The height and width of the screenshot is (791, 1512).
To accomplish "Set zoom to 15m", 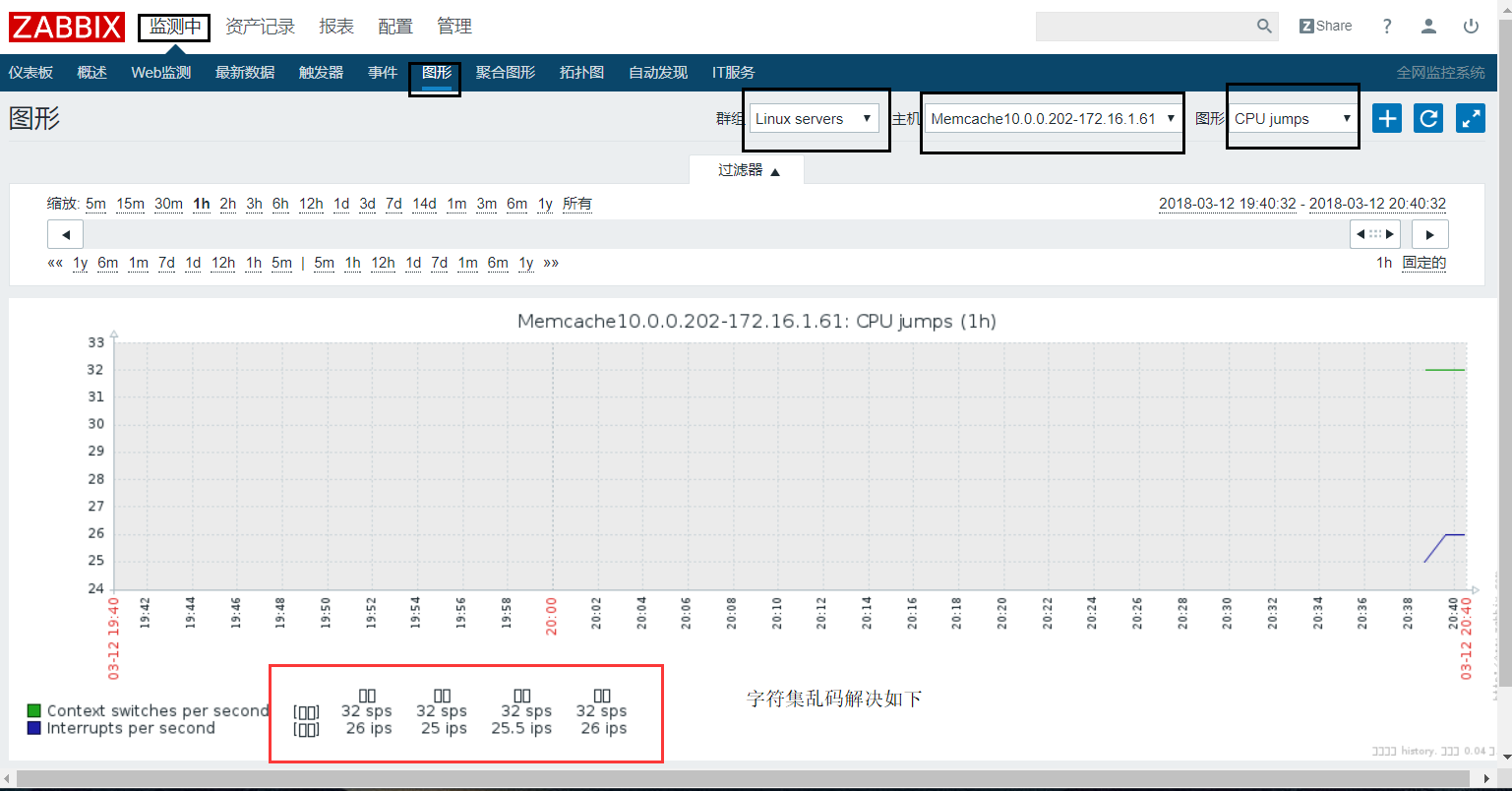I will [x=130, y=204].
